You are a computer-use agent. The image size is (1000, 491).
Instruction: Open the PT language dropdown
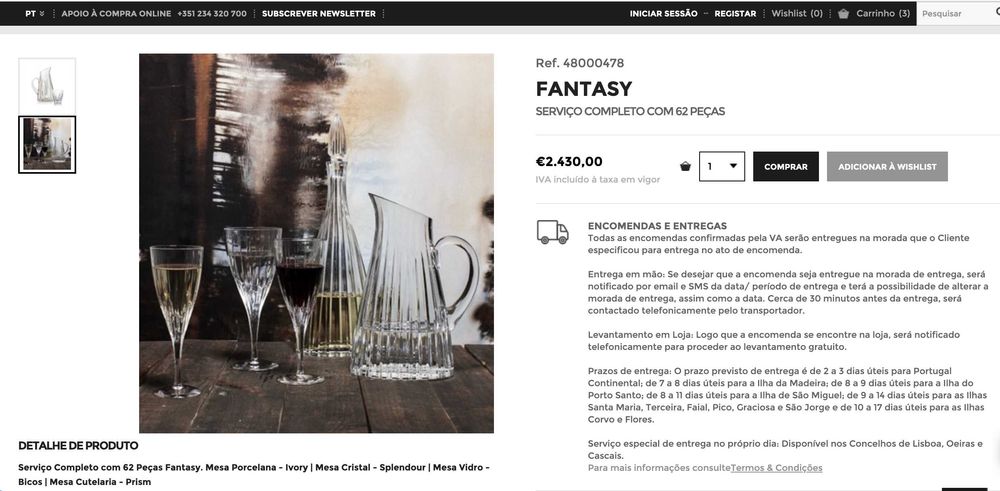coord(34,13)
